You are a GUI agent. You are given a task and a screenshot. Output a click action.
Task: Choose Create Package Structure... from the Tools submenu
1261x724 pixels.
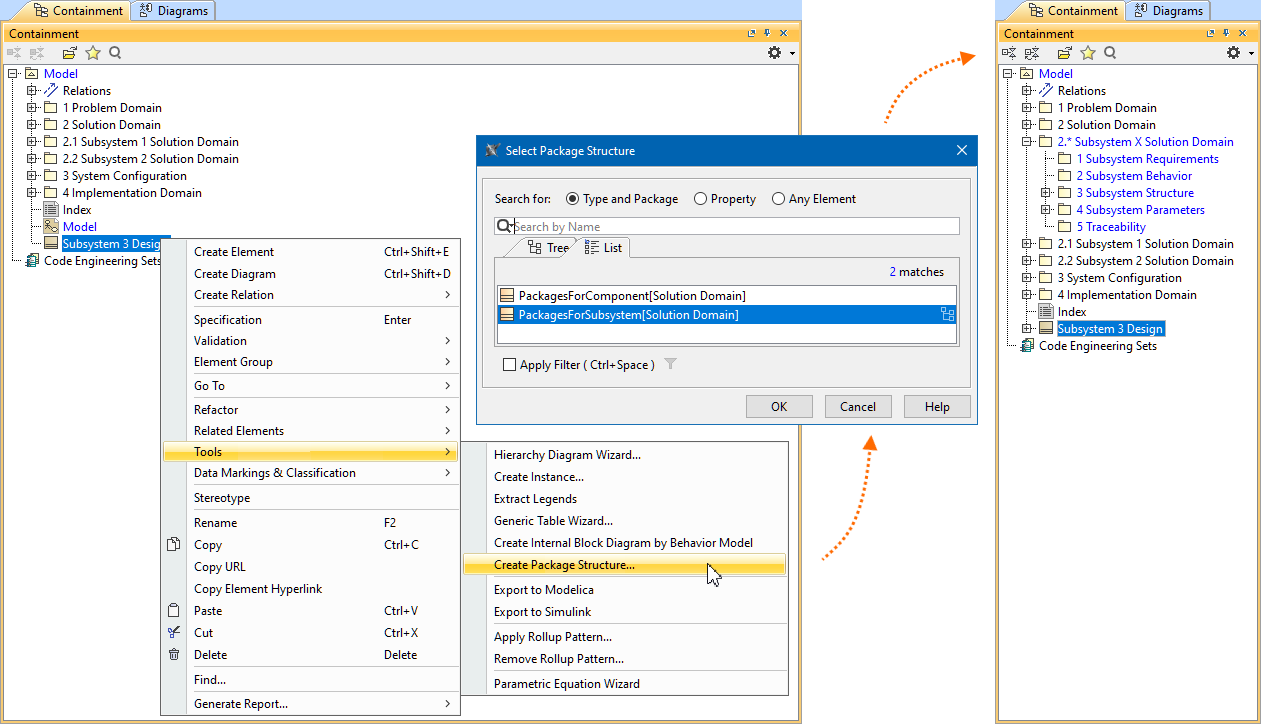click(564, 566)
